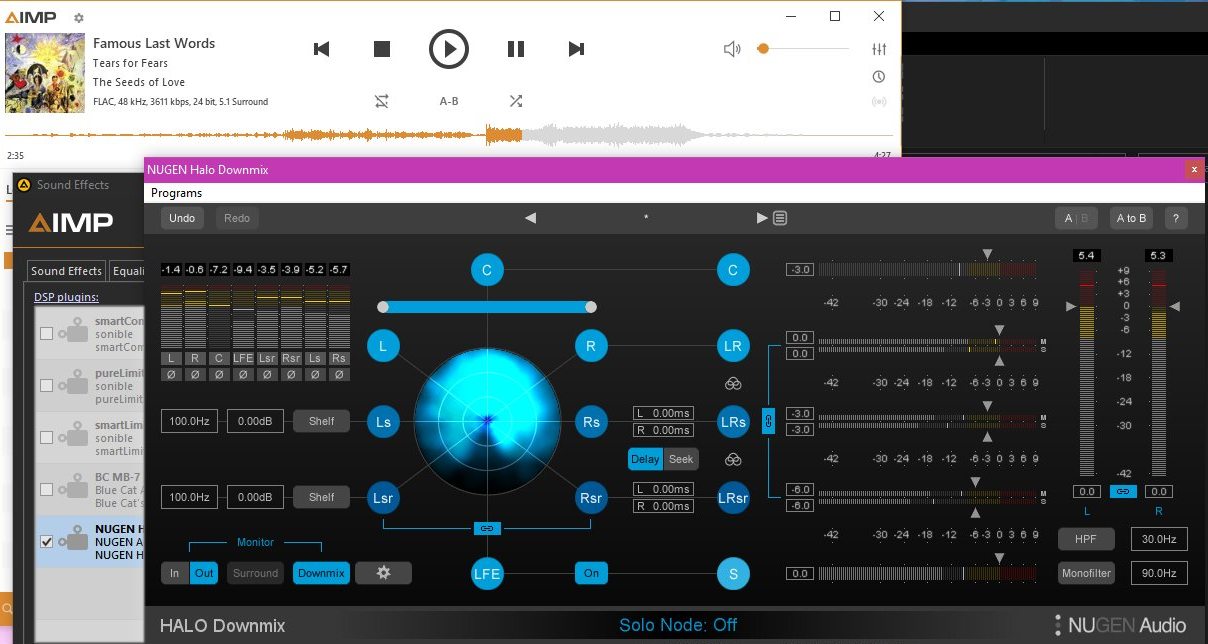Solo the R input node
Viewport: 1208px width, 644px height.
(591, 346)
